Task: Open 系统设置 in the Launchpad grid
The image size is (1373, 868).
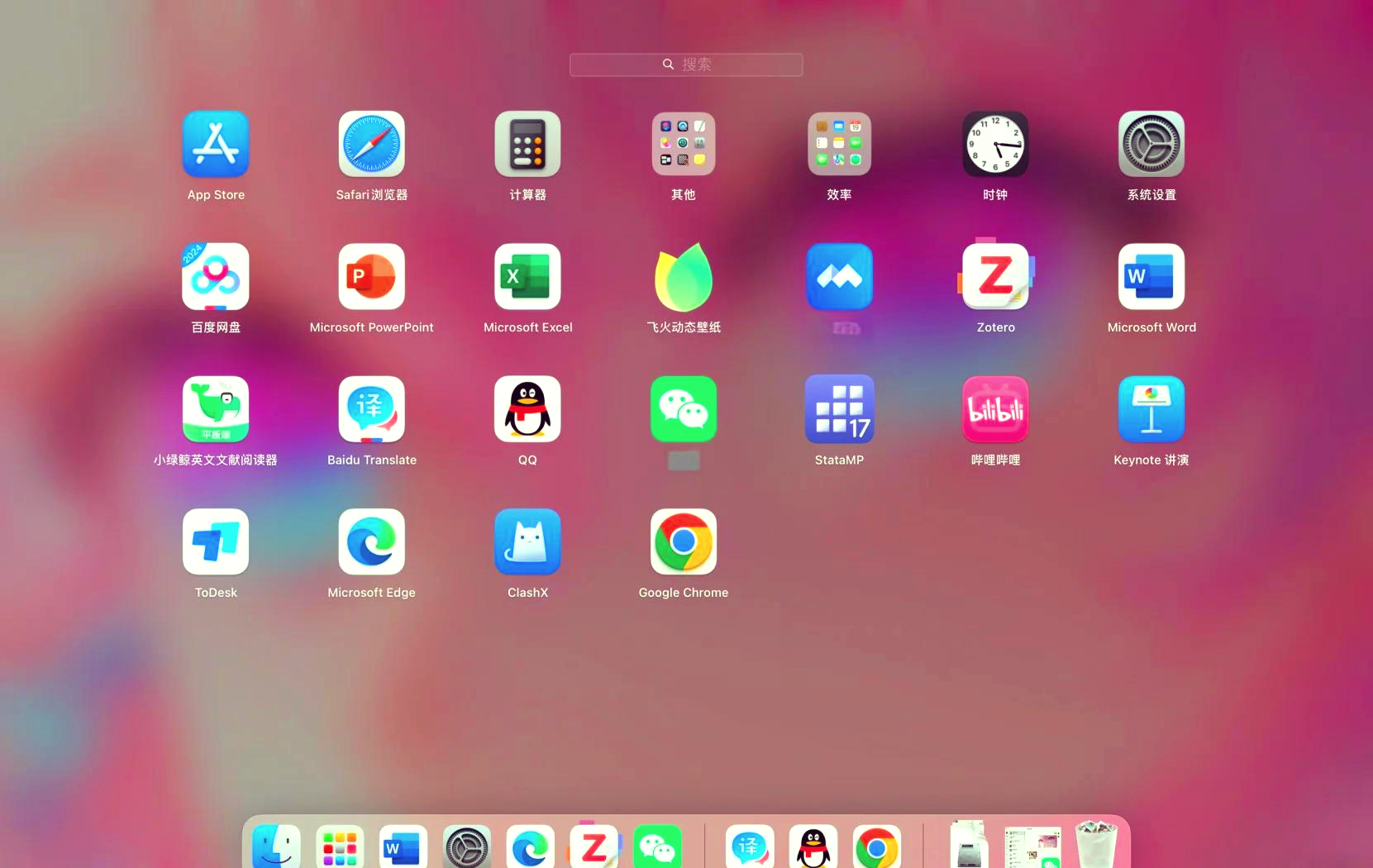Action: pos(1151,145)
